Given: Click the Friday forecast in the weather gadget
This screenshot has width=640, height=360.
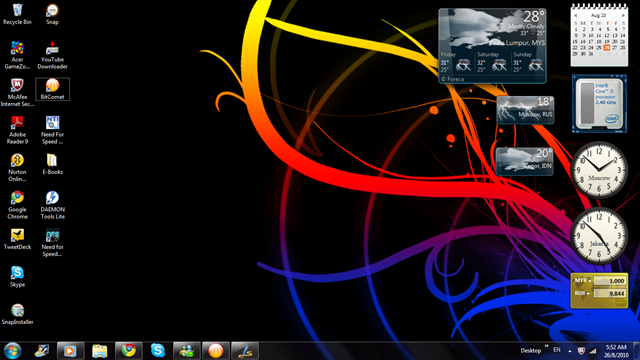Looking at the screenshot, I should (456, 62).
